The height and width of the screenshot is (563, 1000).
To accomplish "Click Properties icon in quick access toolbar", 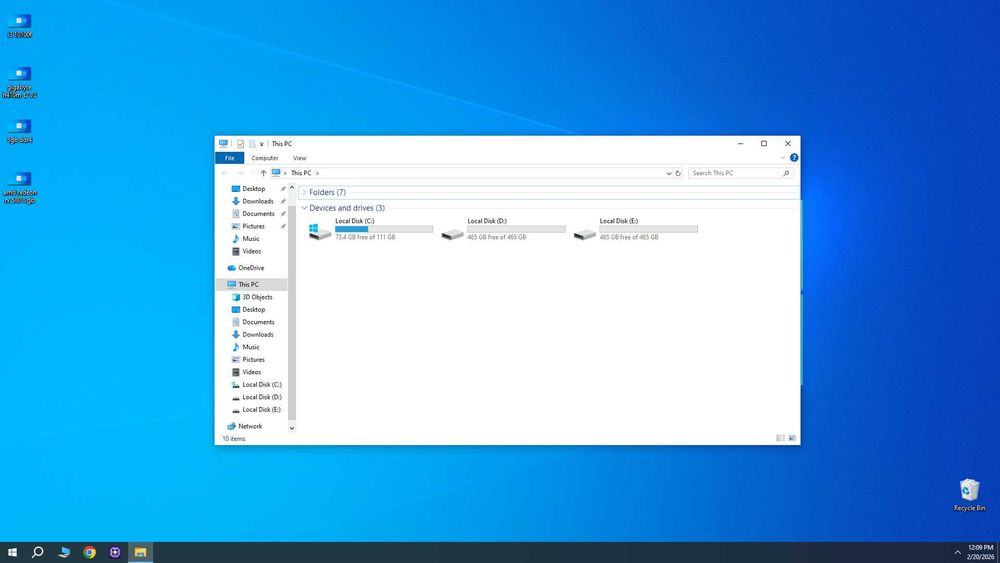I will click(x=240, y=144).
